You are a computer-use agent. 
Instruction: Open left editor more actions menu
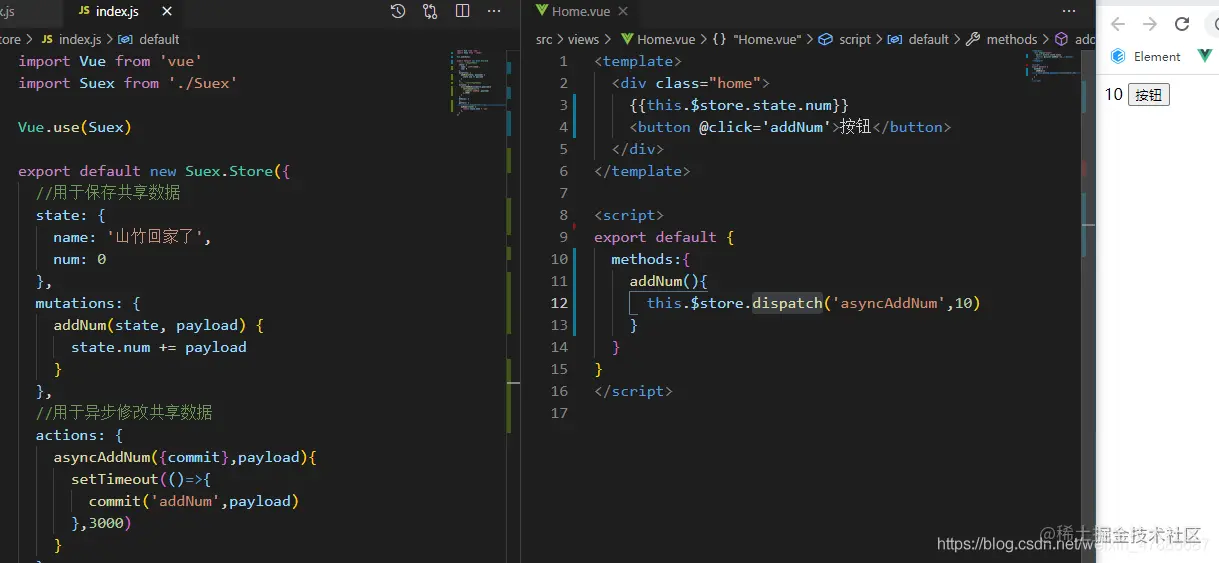494,11
